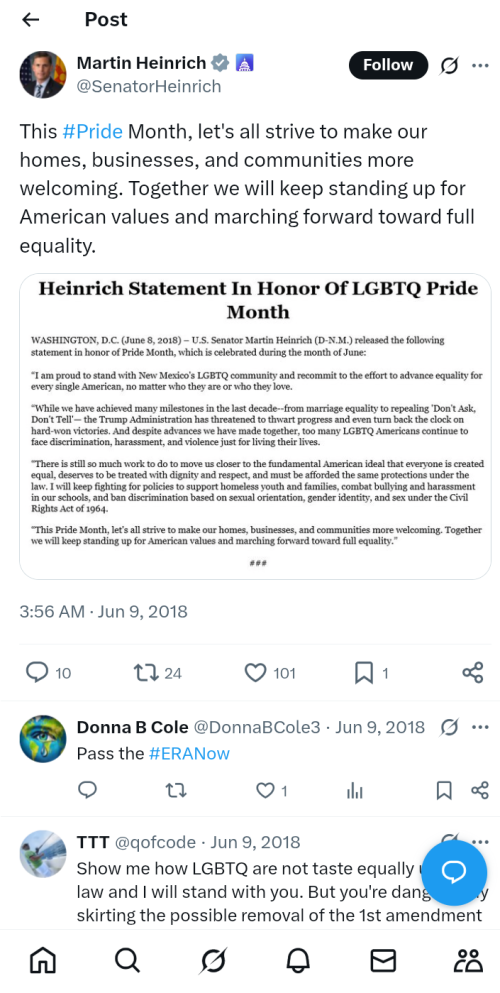Reply to the main post with 10 replies
The image size is (500, 993).
coord(37,673)
